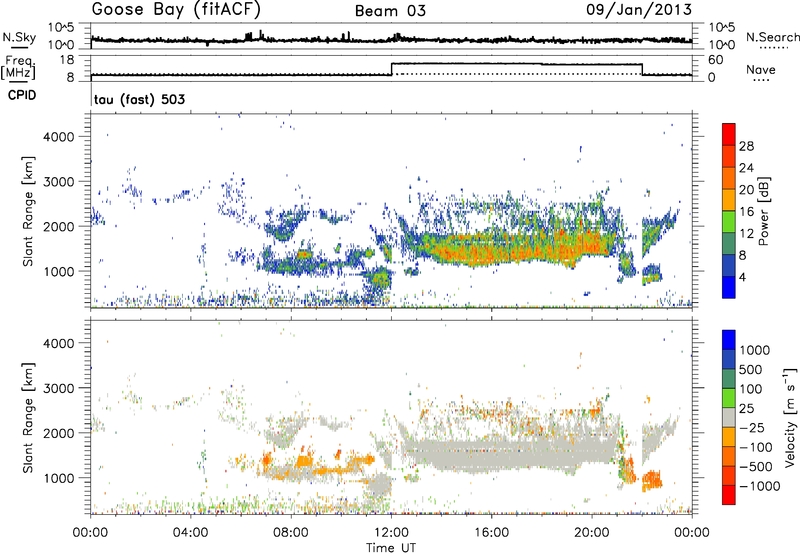
Task: Click the "24" value on Power colorbar
Action: 746,168
